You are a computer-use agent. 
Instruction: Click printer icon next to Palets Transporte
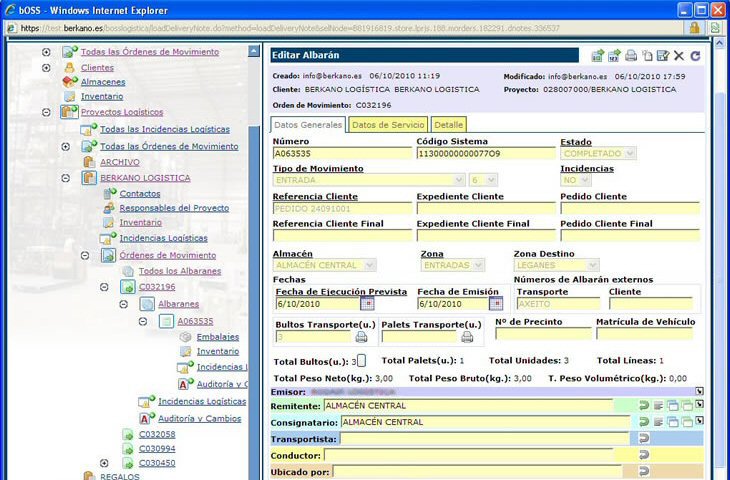click(467, 337)
